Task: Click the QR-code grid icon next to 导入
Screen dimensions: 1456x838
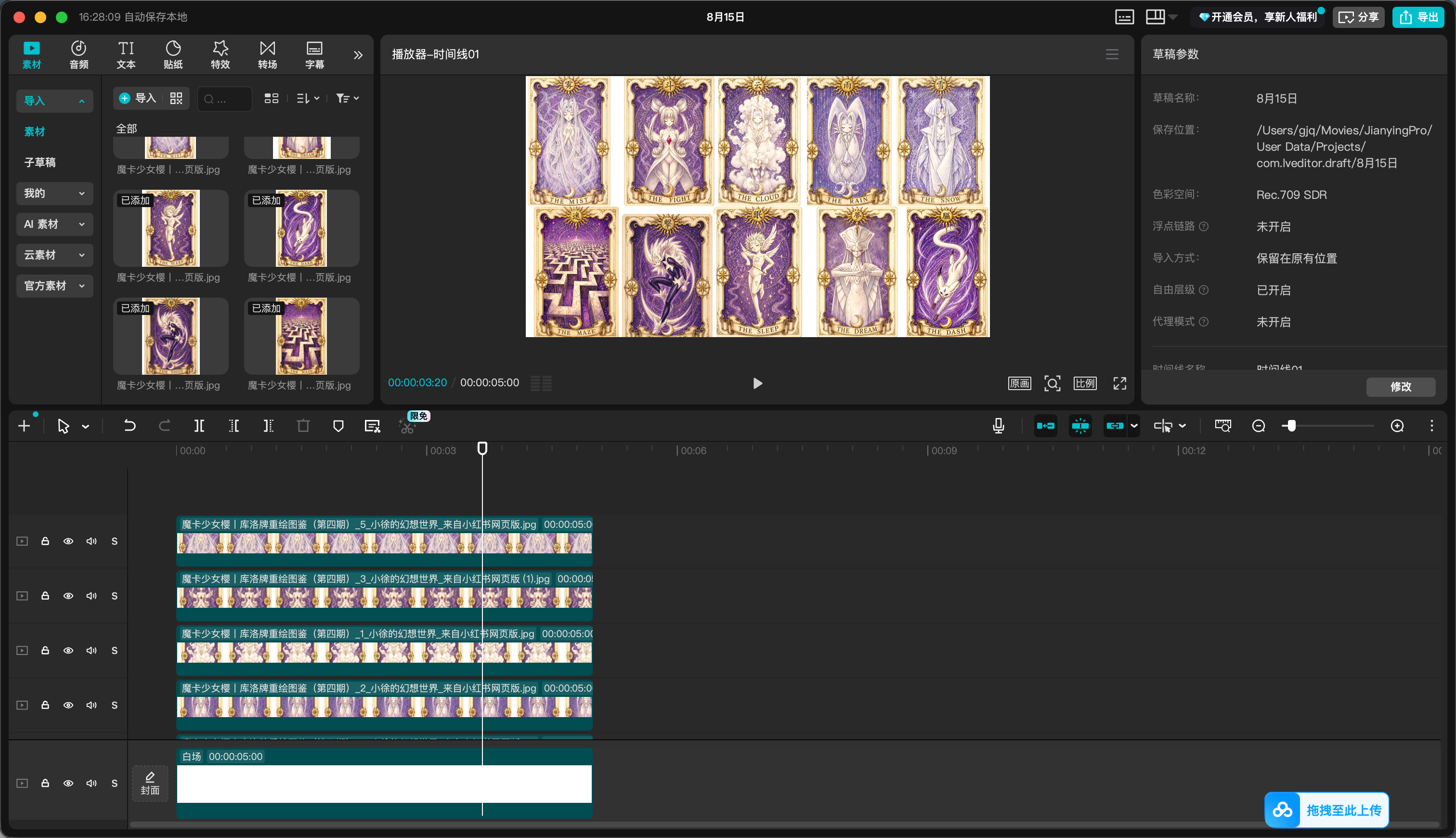Action: [176, 98]
